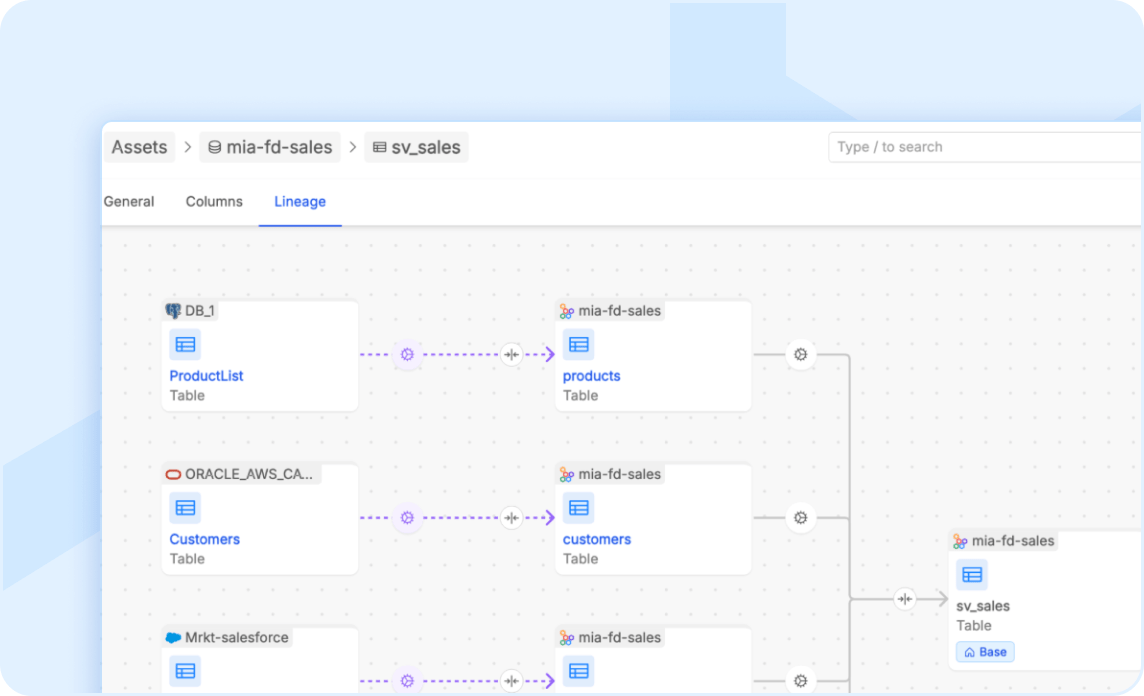Click the lowercase customers table icon
The height and width of the screenshot is (696, 1144).
(579, 508)
